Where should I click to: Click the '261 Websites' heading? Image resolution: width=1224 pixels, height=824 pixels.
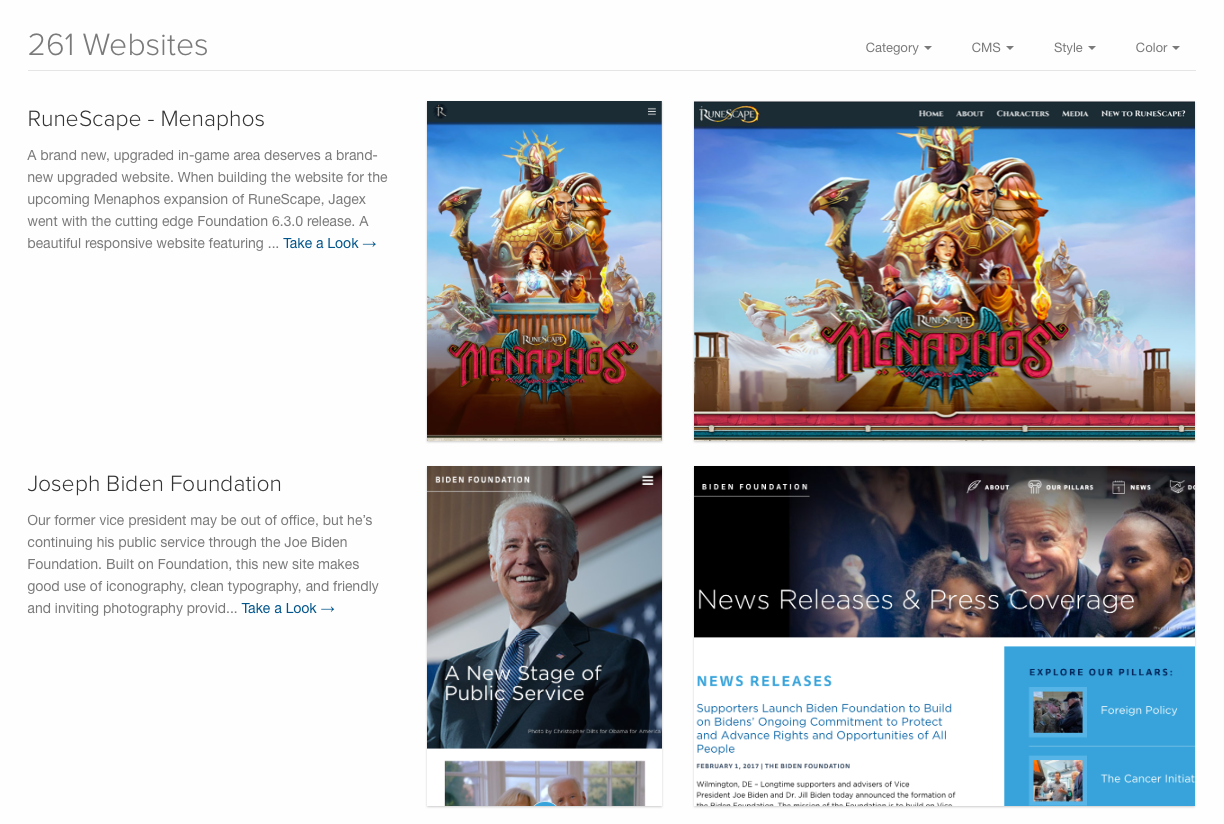point(118,45)
